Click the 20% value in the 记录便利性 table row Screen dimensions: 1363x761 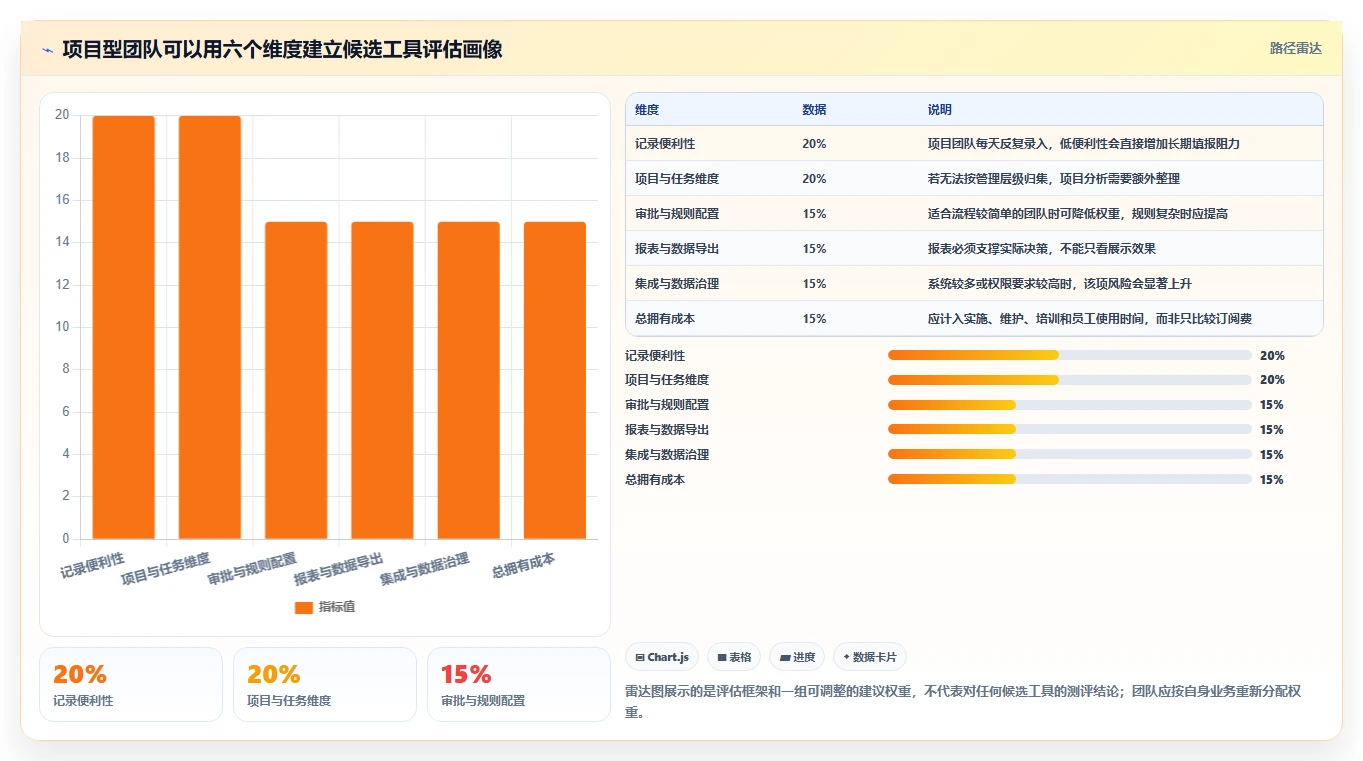point(814,144)
